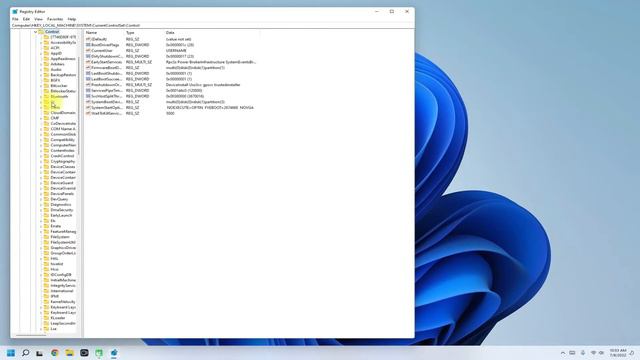Viewport: 640px width, 360px height.
Task: Select the CrashControl tree key
Action: coord(62,156)
